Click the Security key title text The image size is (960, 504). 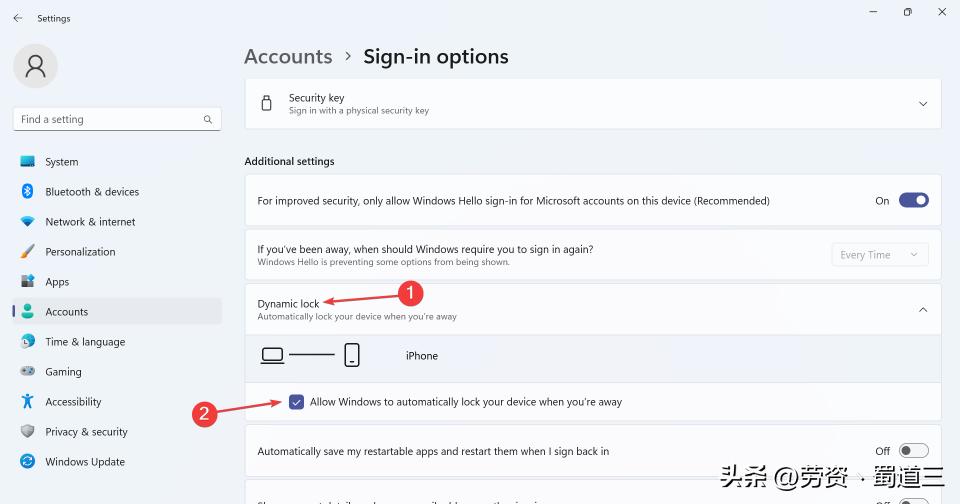coord(317,98)
